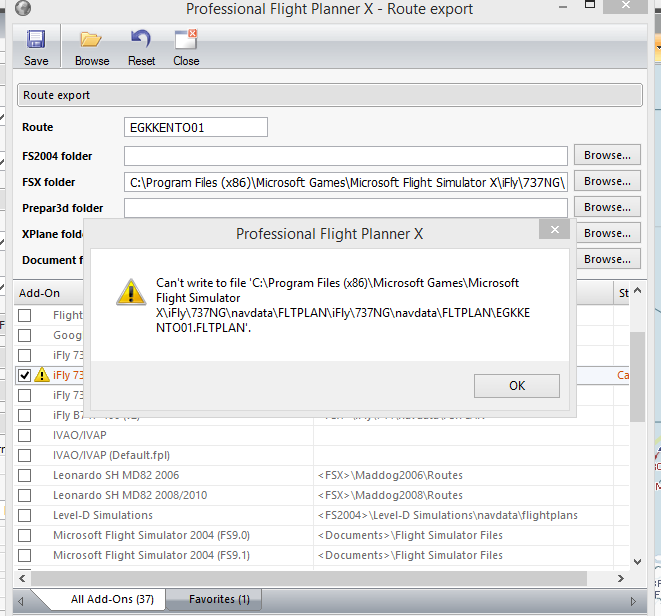Viewport: 661px width, 616px height.
Task: Click the St column header
Action: tap(623, 293)
